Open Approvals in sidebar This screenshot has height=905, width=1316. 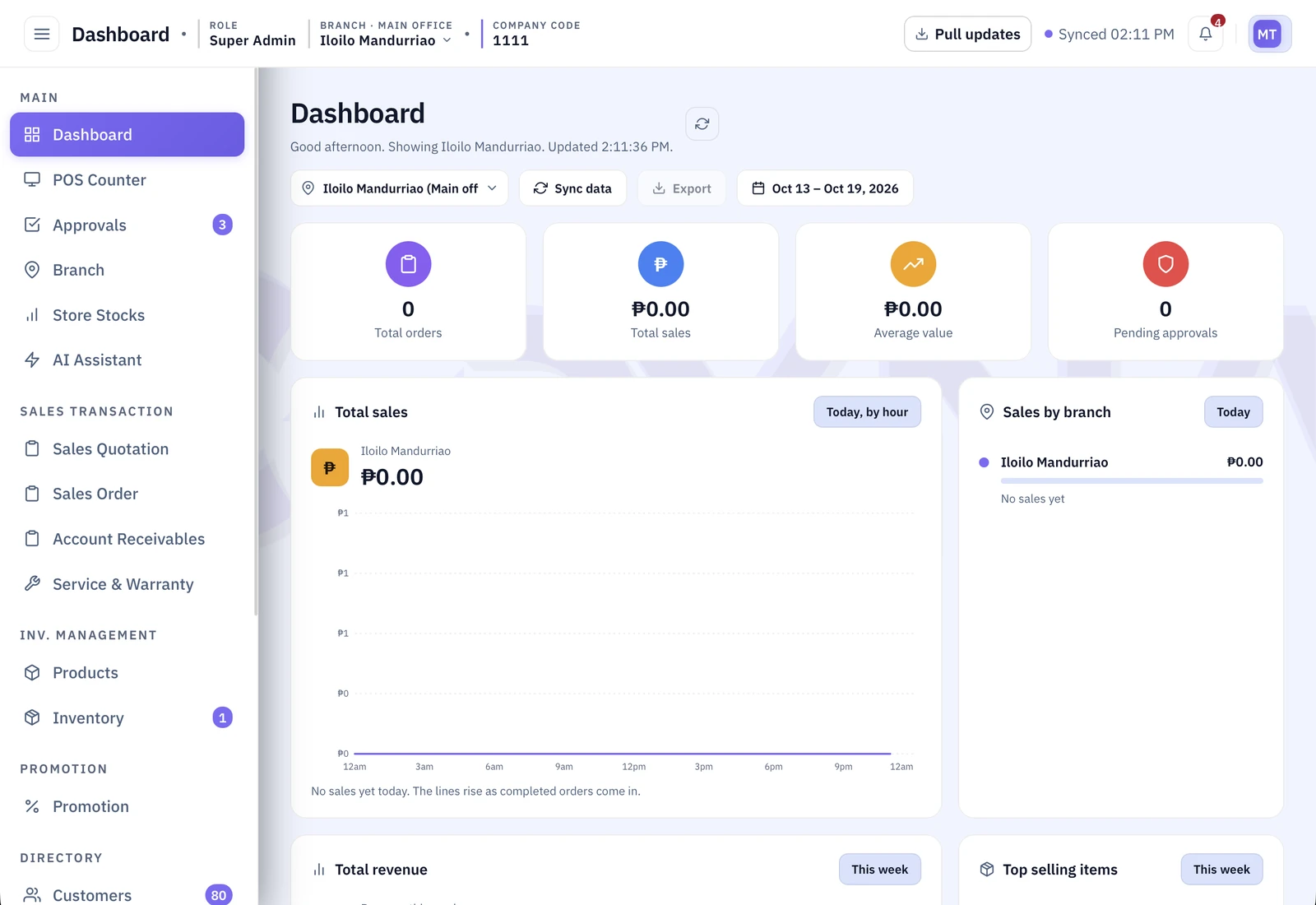[127, 225]
